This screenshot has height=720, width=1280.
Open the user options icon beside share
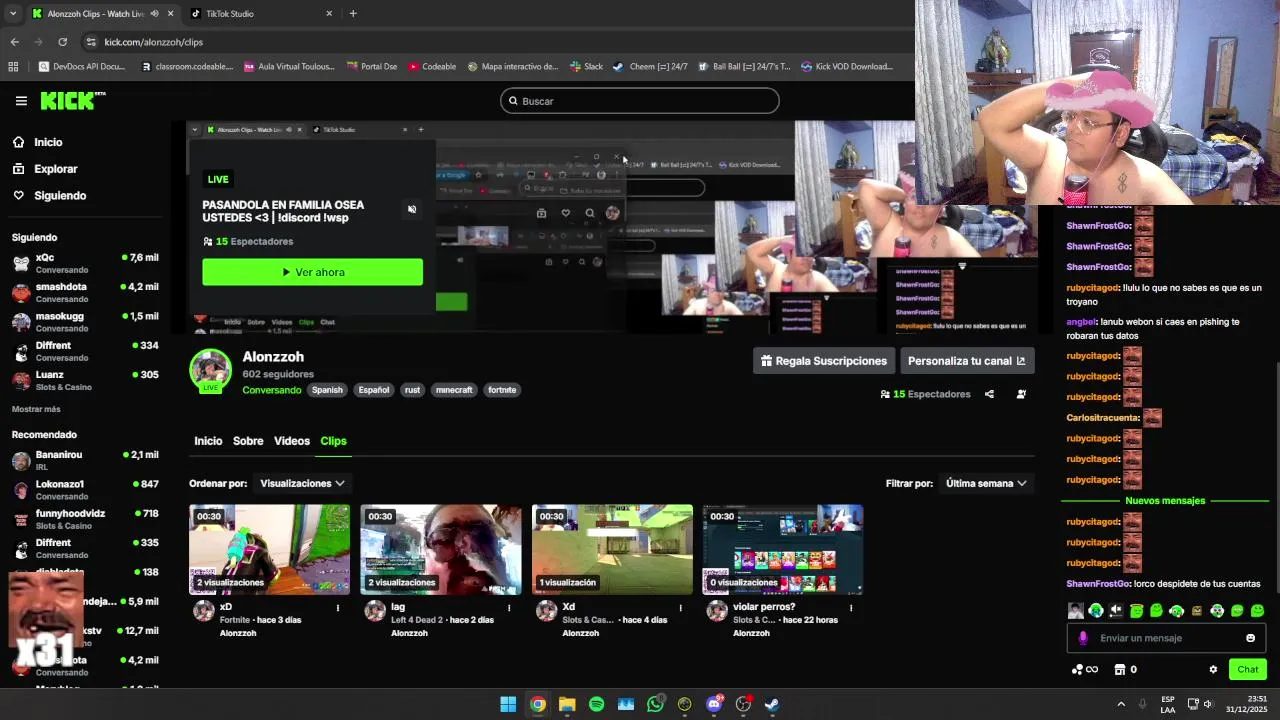click(1021, 394)
